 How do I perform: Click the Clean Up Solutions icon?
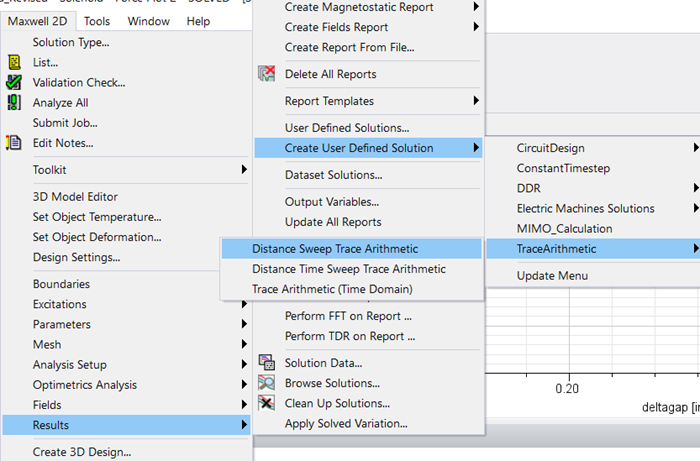coord(267,403)
